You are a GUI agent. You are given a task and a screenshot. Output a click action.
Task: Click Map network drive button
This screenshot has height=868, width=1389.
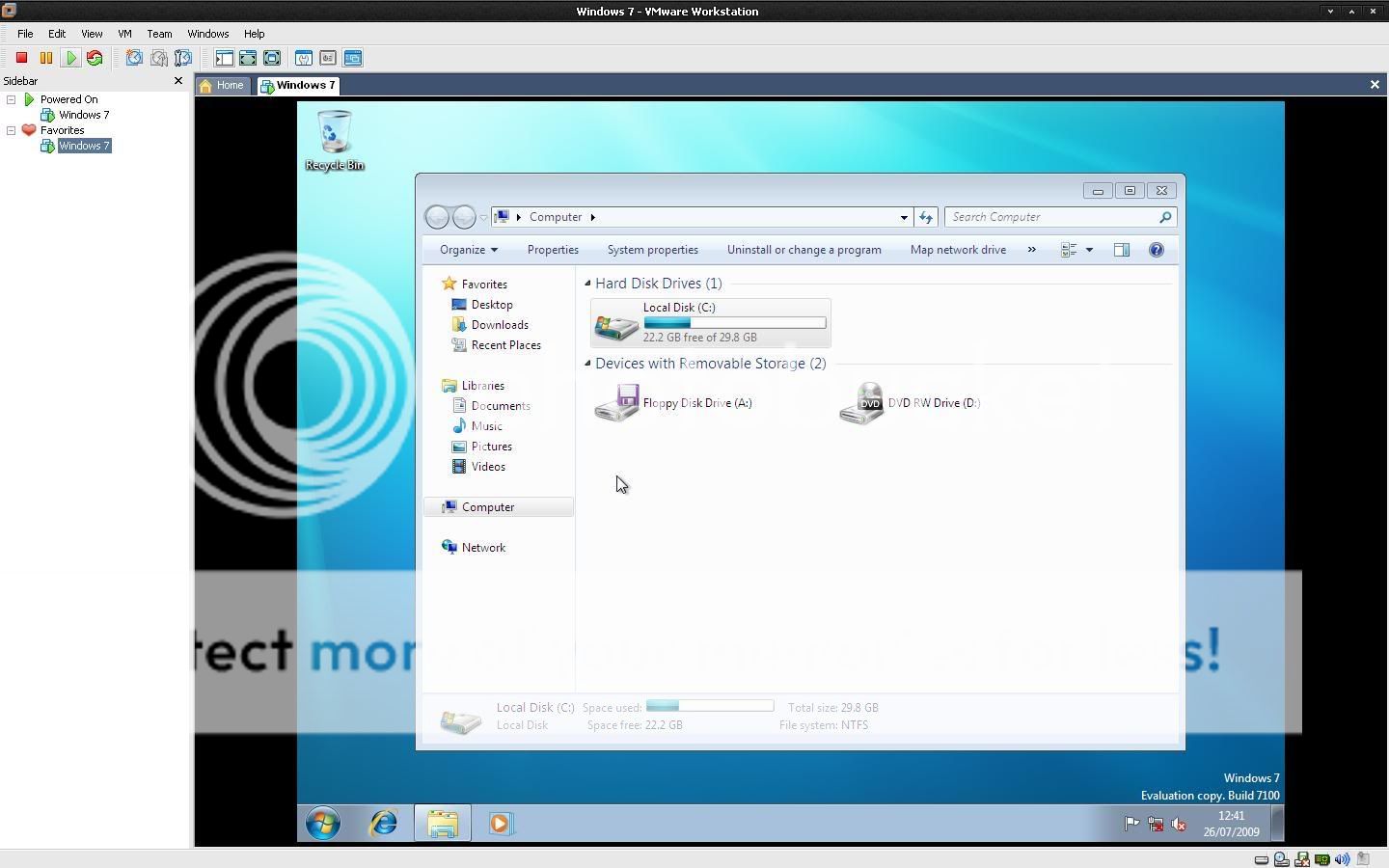pos(958,250)
